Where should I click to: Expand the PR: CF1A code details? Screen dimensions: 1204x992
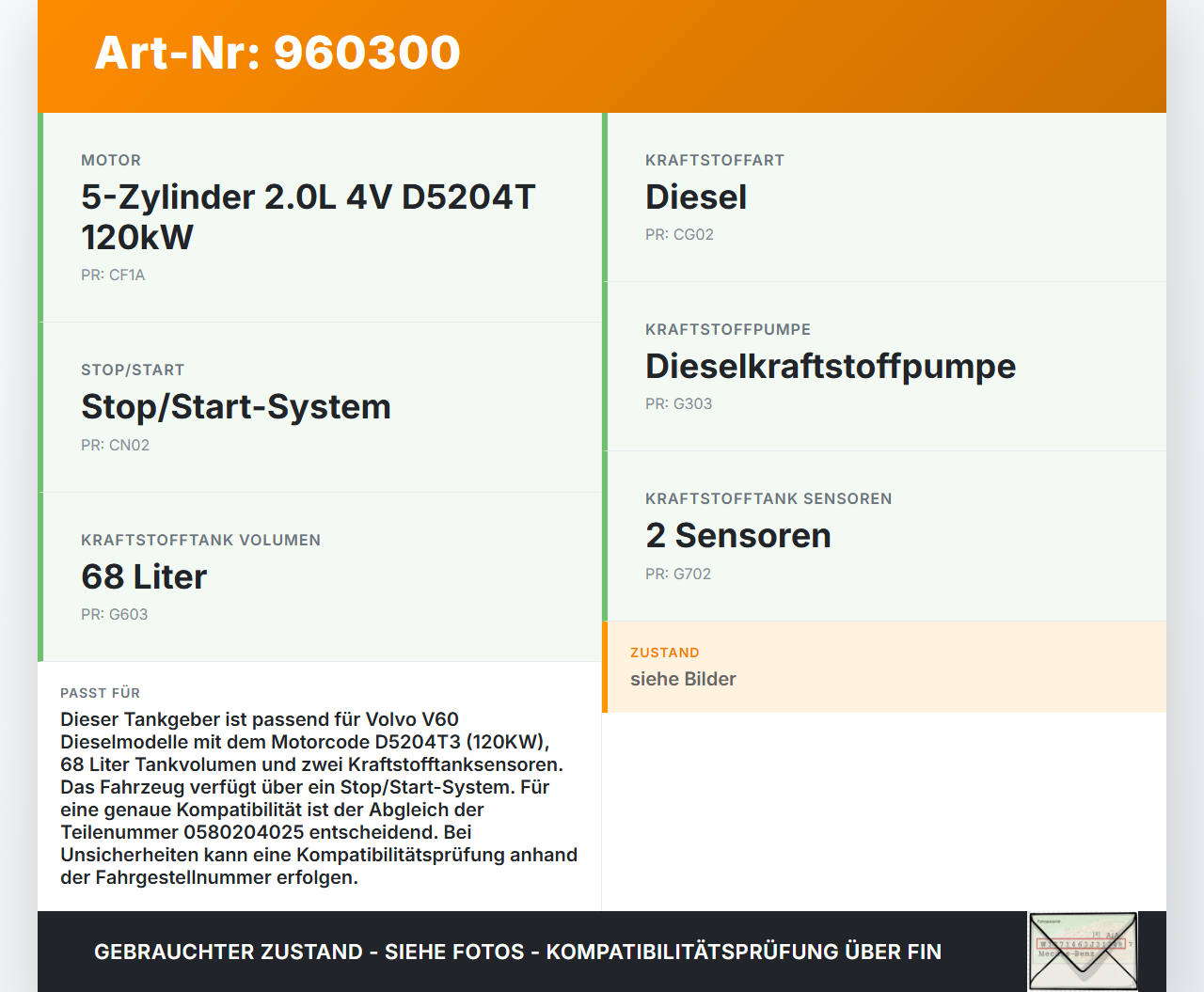pyautogui.click(x=113, y=275)
